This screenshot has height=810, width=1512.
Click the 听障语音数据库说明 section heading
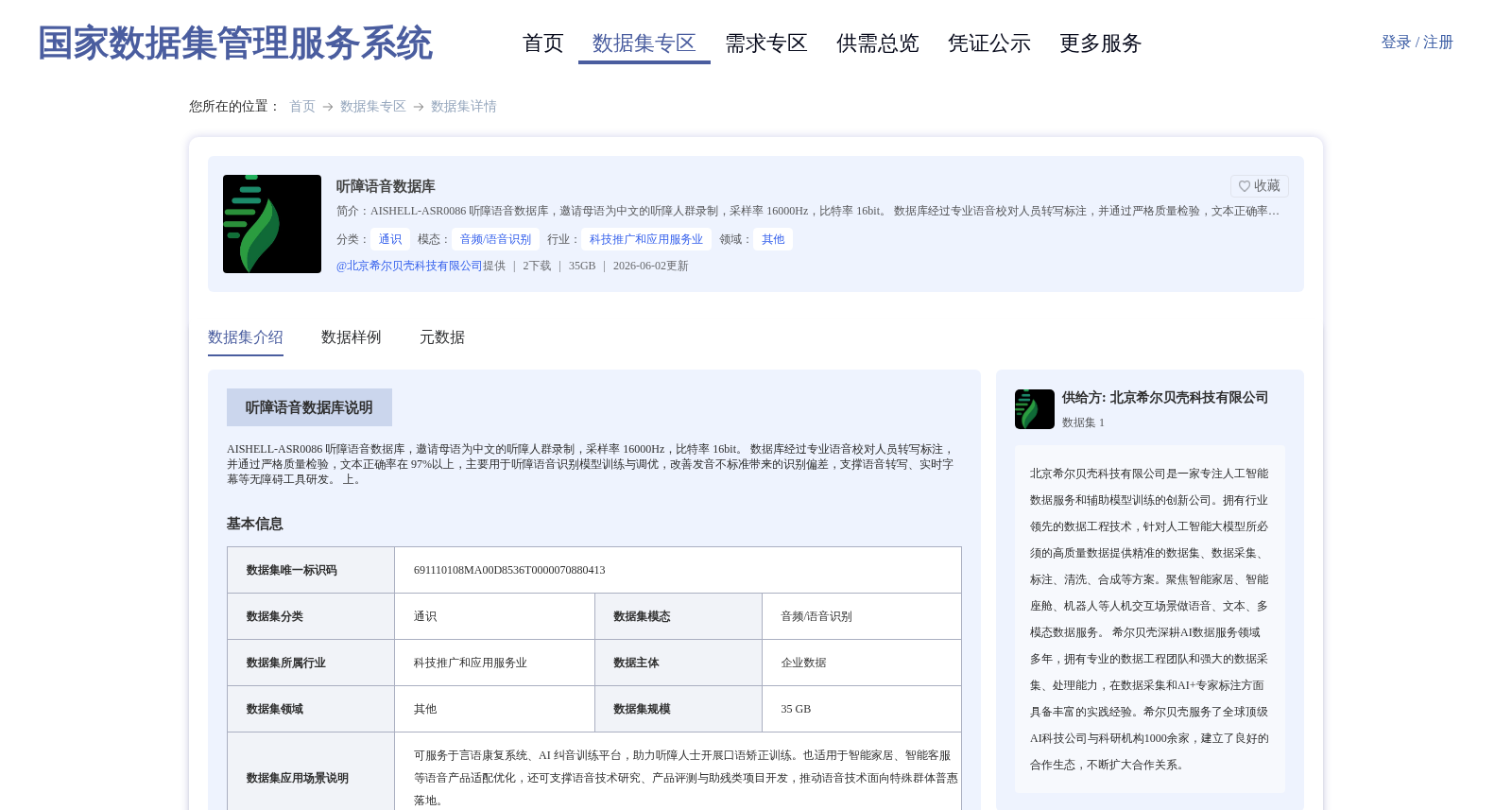click(309, 407)
